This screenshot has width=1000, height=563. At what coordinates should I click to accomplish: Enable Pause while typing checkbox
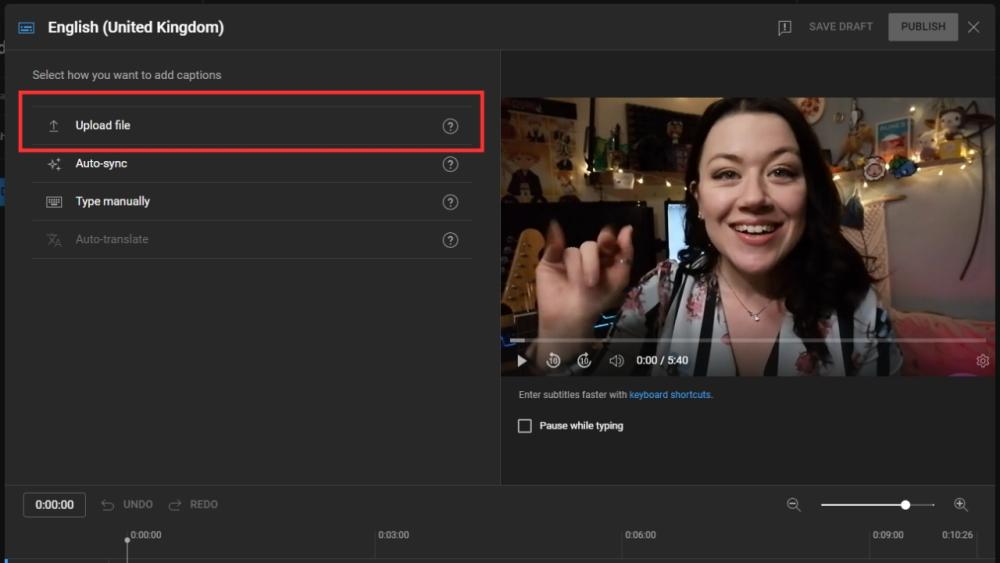524,426
